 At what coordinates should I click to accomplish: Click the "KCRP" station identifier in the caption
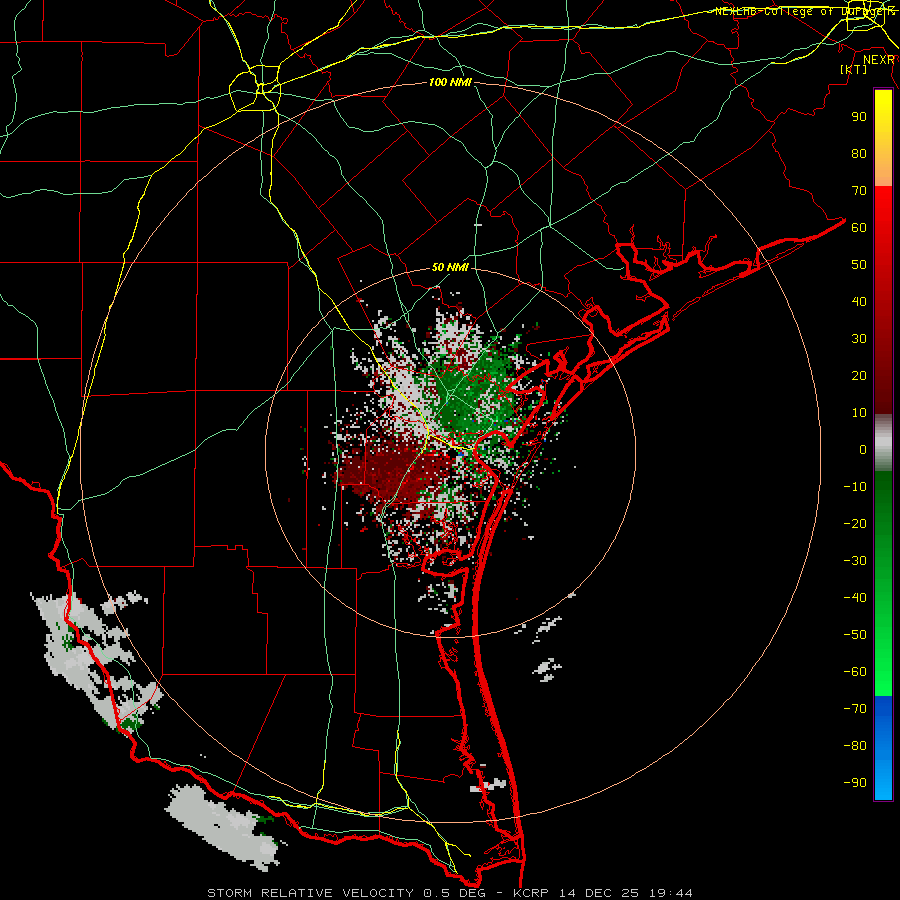pos(532,893)
